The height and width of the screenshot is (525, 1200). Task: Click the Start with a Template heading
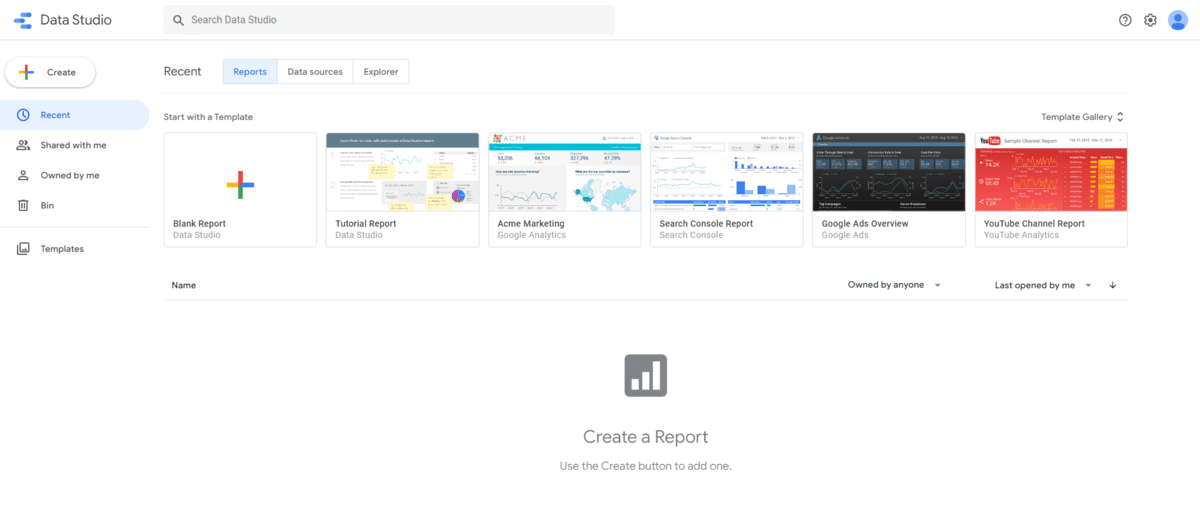[208, 117]
